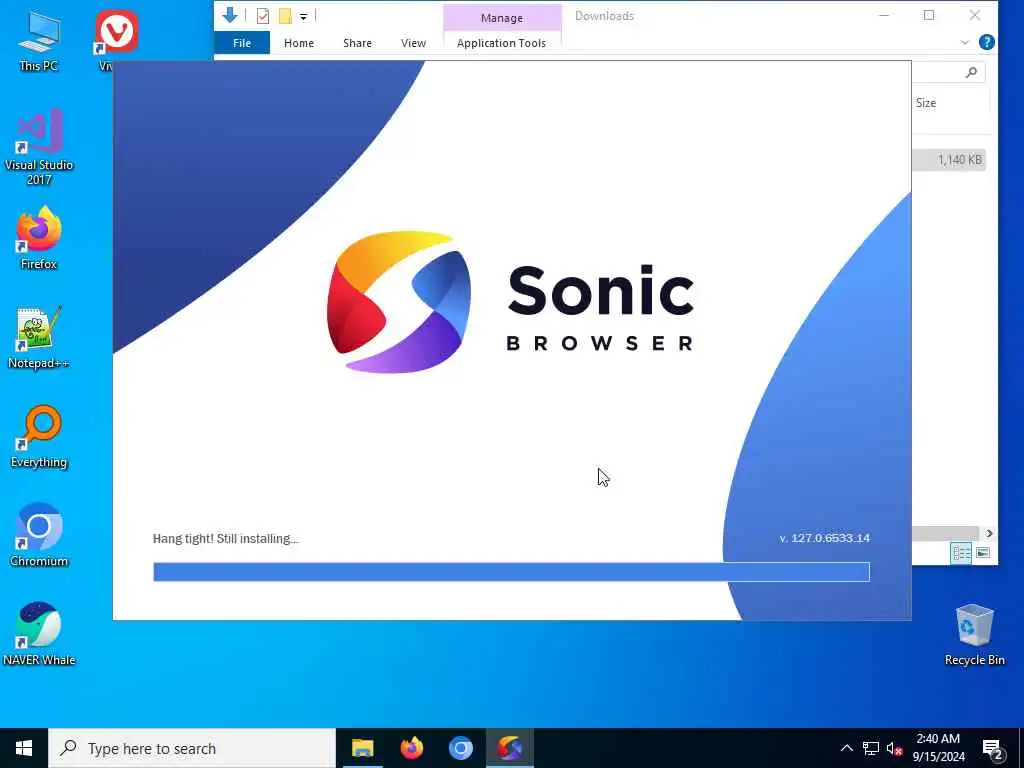Switch Explorer to Details view
The width and height of the screenshot is (1024, 768).
[x=961, y=553]
